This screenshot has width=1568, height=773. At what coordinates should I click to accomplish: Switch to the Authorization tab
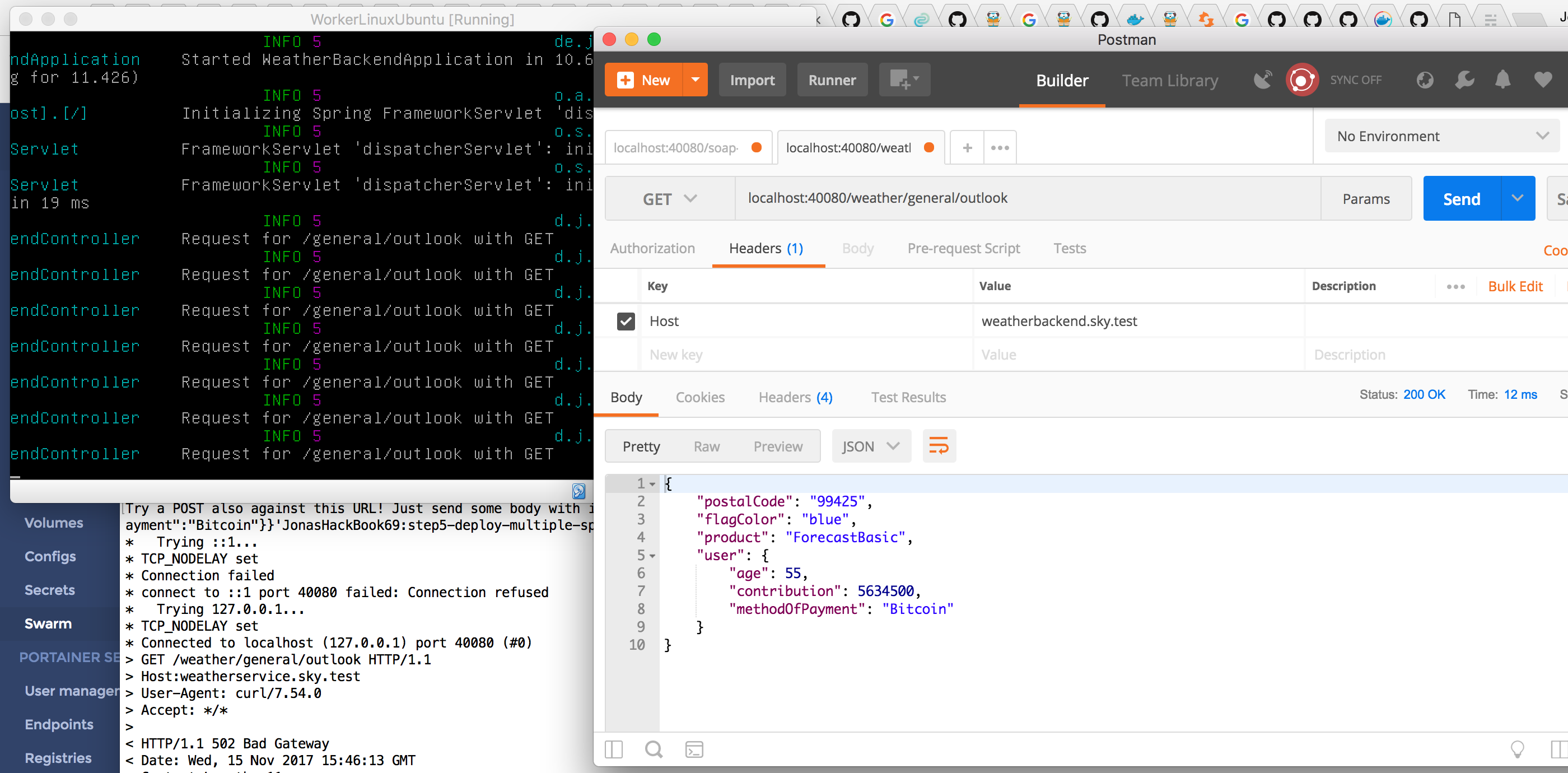(652, 248)
